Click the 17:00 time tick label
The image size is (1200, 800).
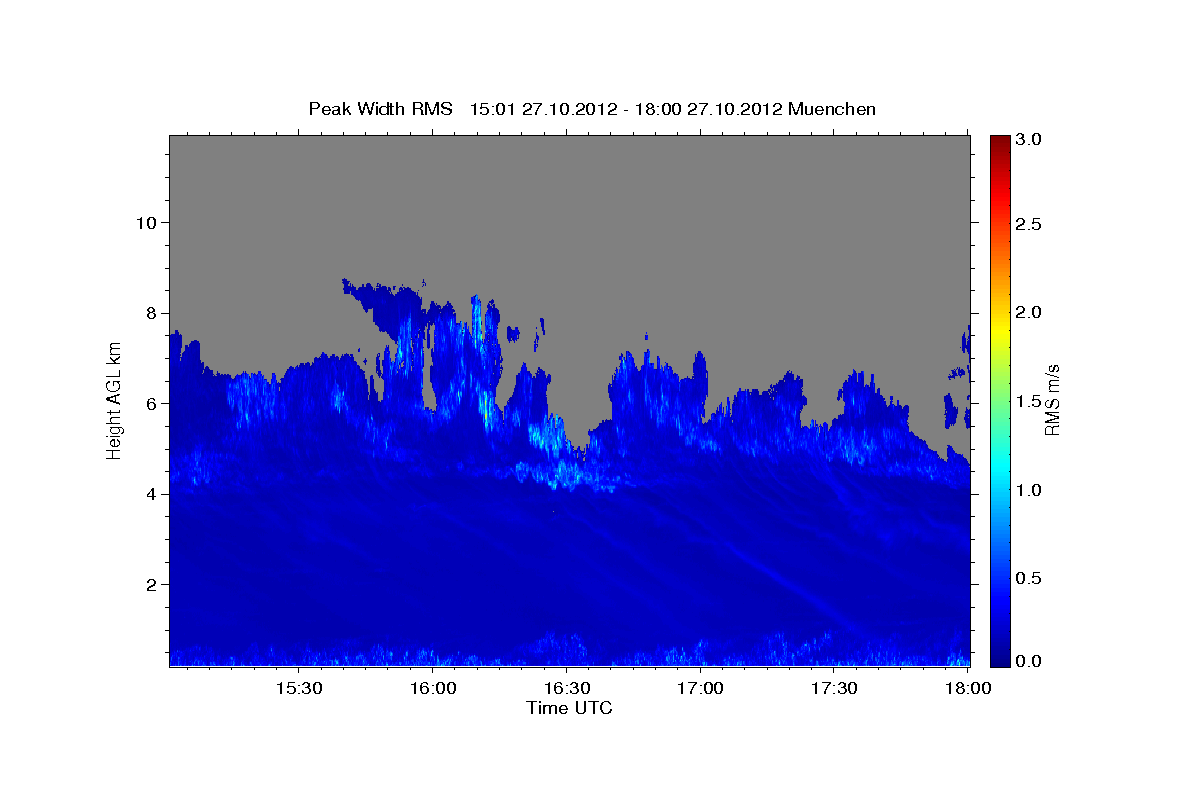click(700, 688)
